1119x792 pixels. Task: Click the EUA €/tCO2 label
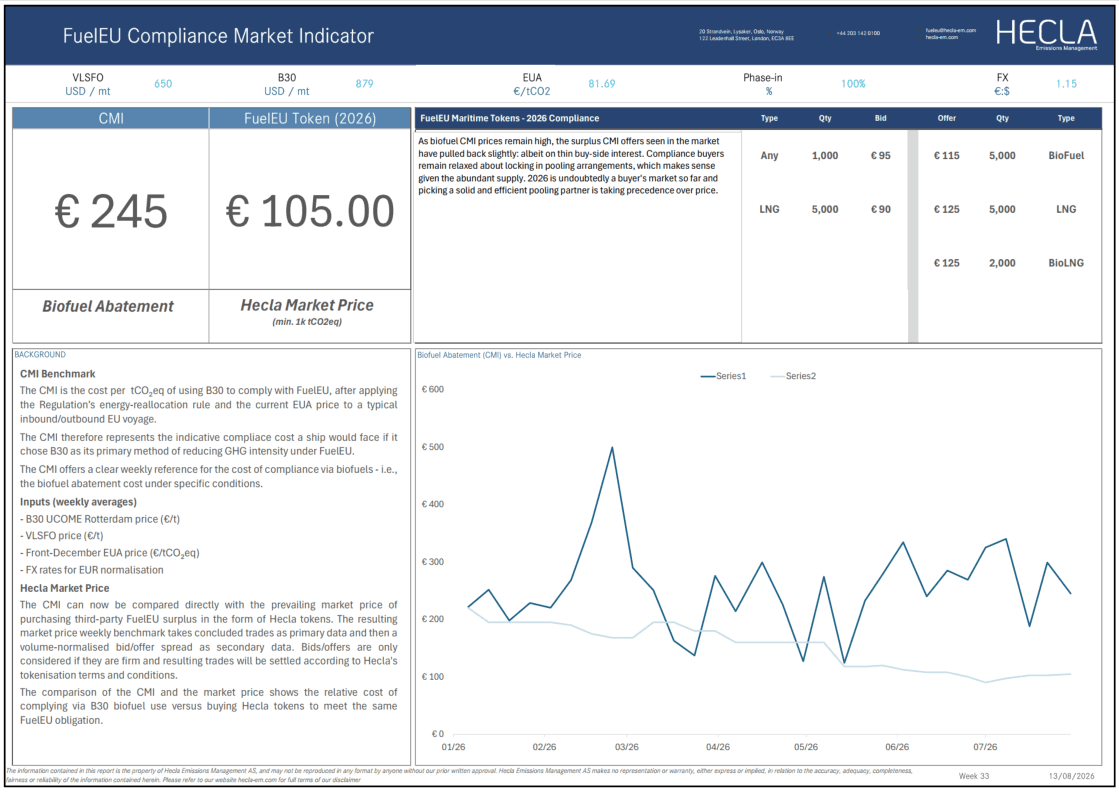(x=532, y=84)
